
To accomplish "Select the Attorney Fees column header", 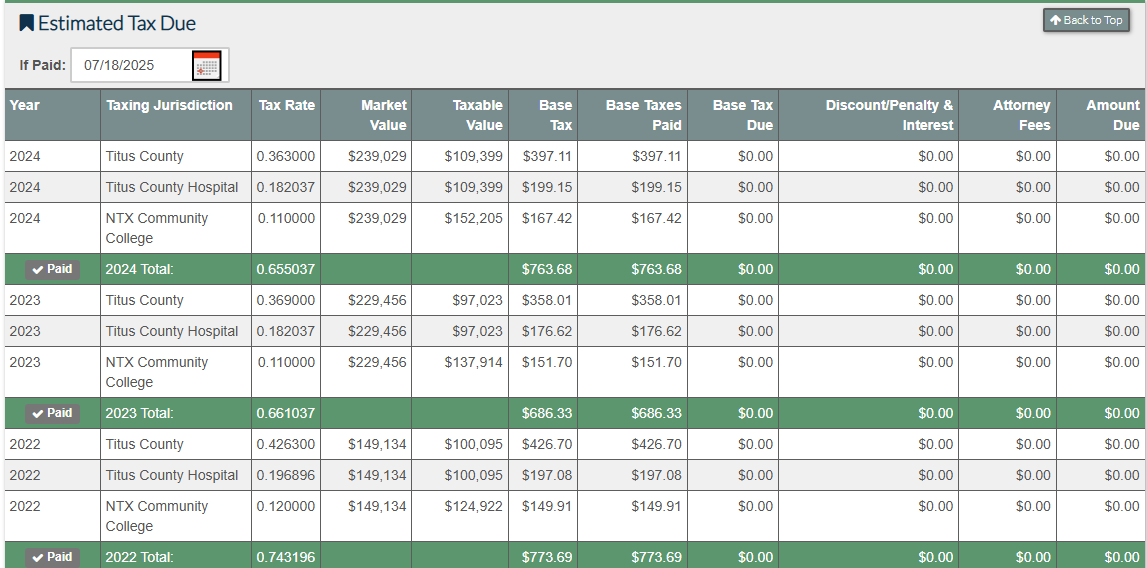I will tap(1021, 115).
